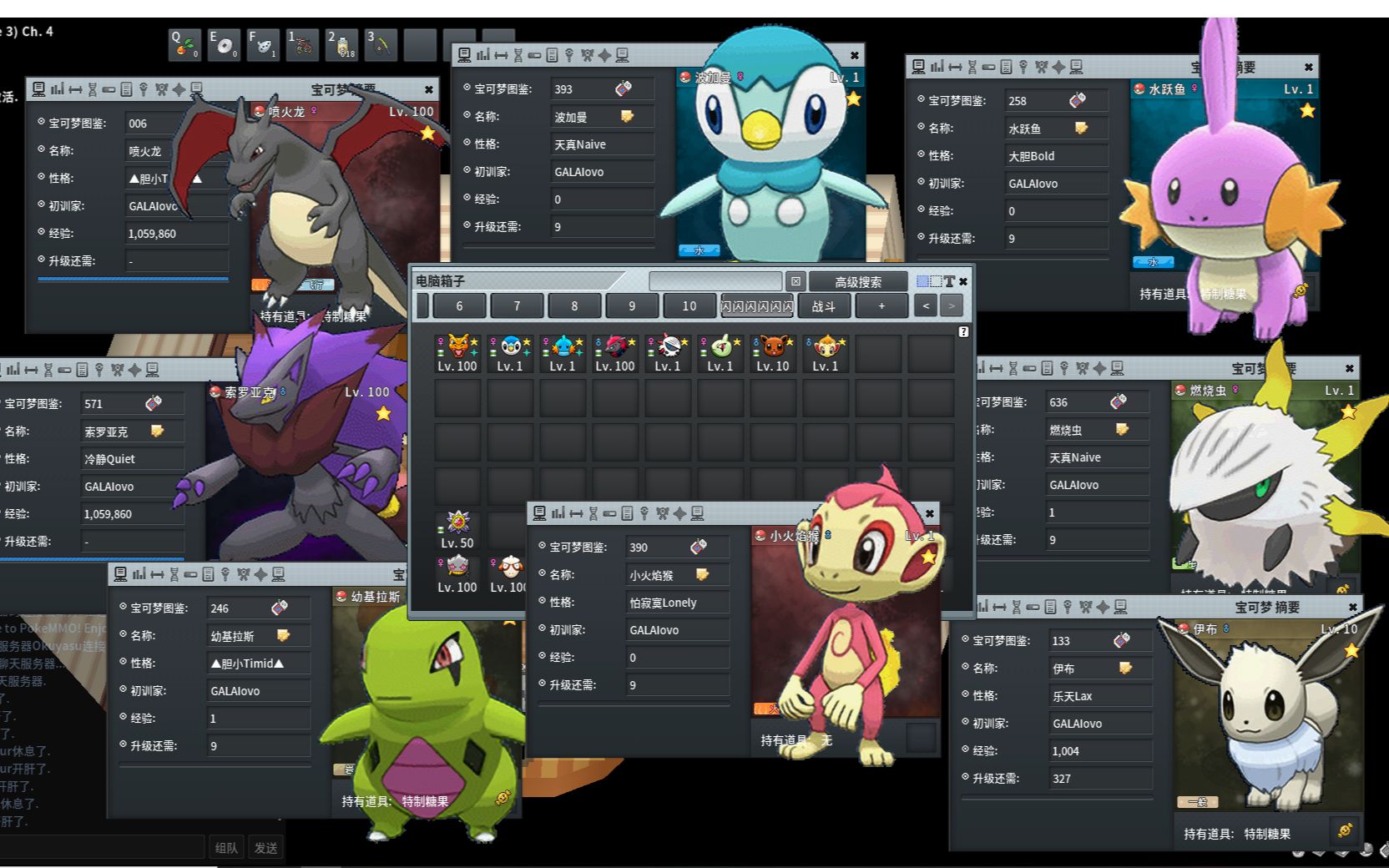Click the four-point star icon in 小火焰猴 title bar
This screenshot has width=1389, height=868.
(x=680, y=513)
